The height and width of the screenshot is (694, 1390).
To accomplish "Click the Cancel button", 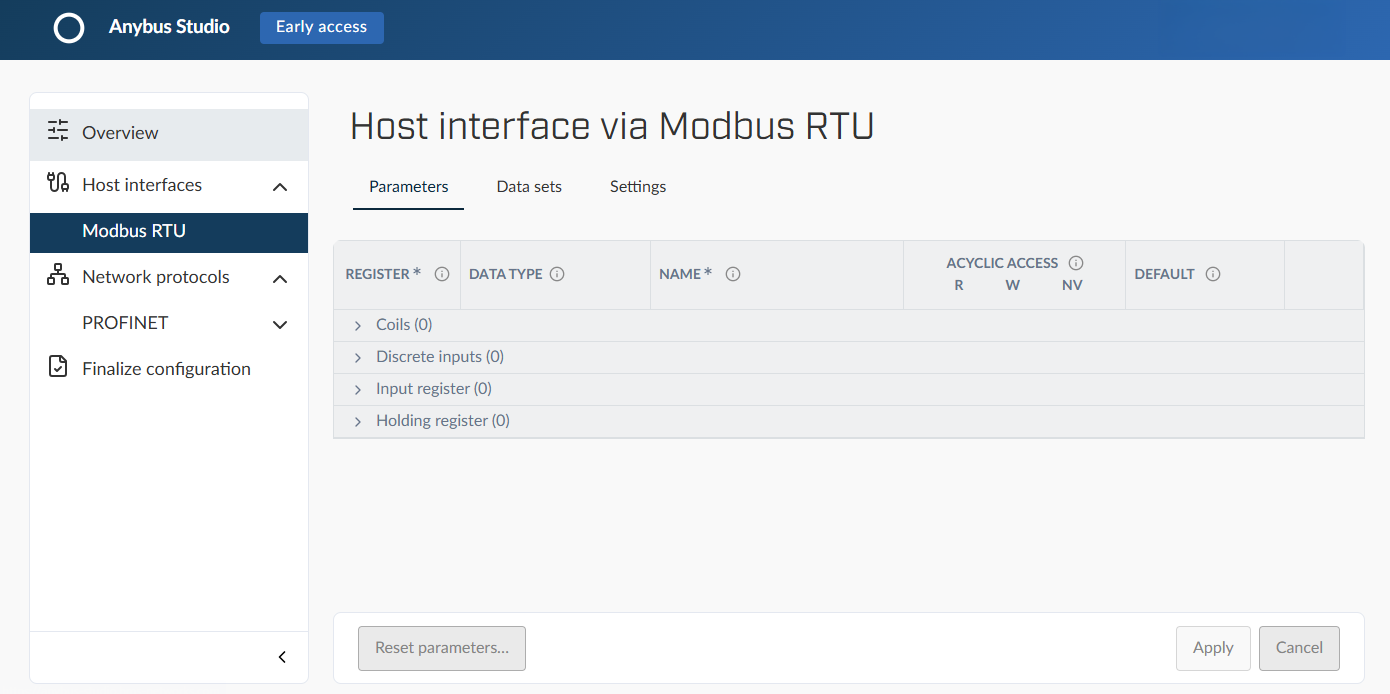I will coord(1299,648).
